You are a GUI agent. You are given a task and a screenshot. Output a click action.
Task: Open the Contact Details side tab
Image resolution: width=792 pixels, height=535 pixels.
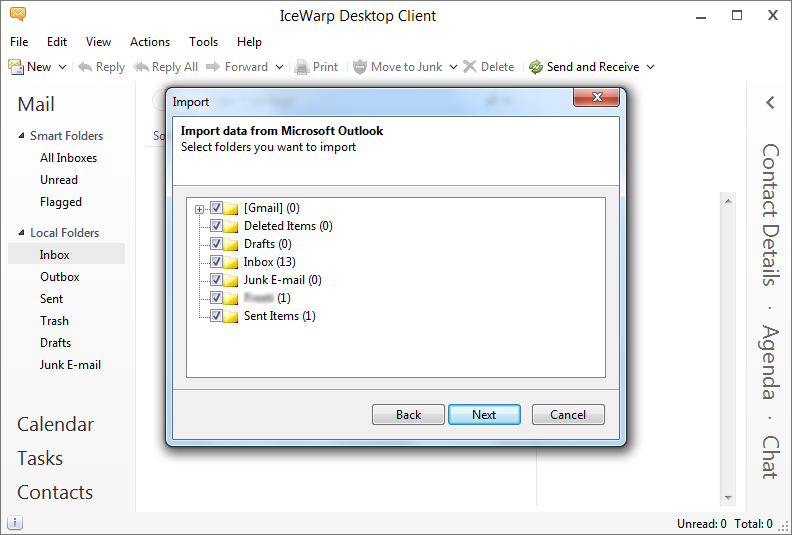coord(770,215)
